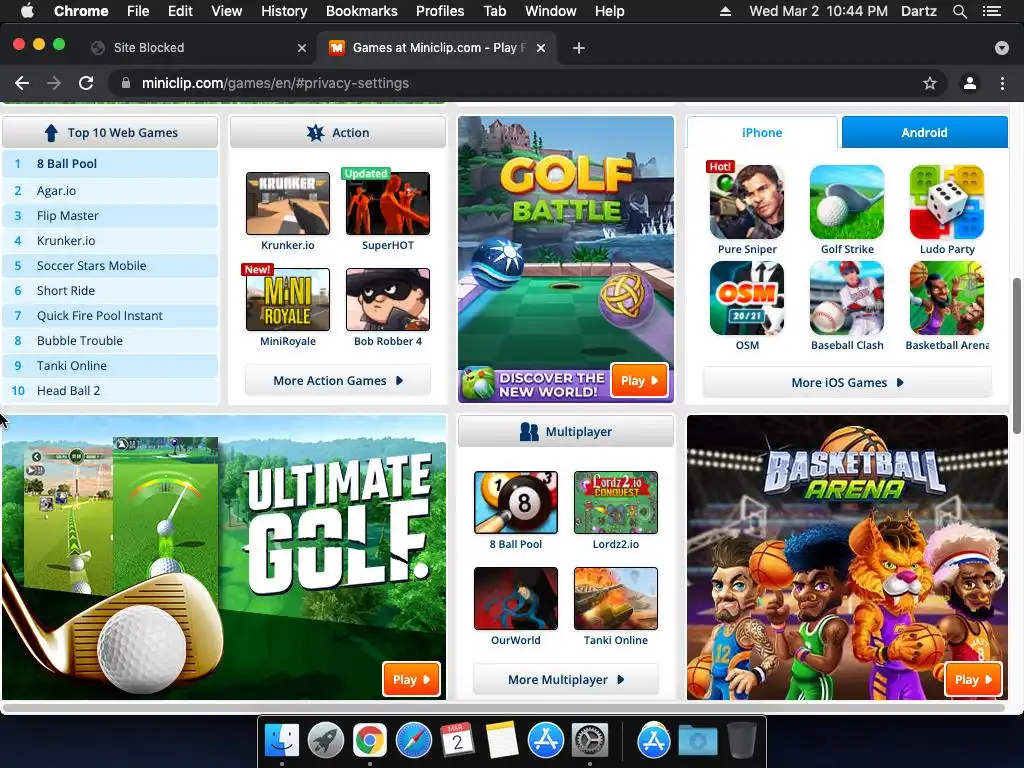Viewport: 1024px width, 768px height.
Task: Click the vertical page scrollbar
Action: click(1016, 355)
